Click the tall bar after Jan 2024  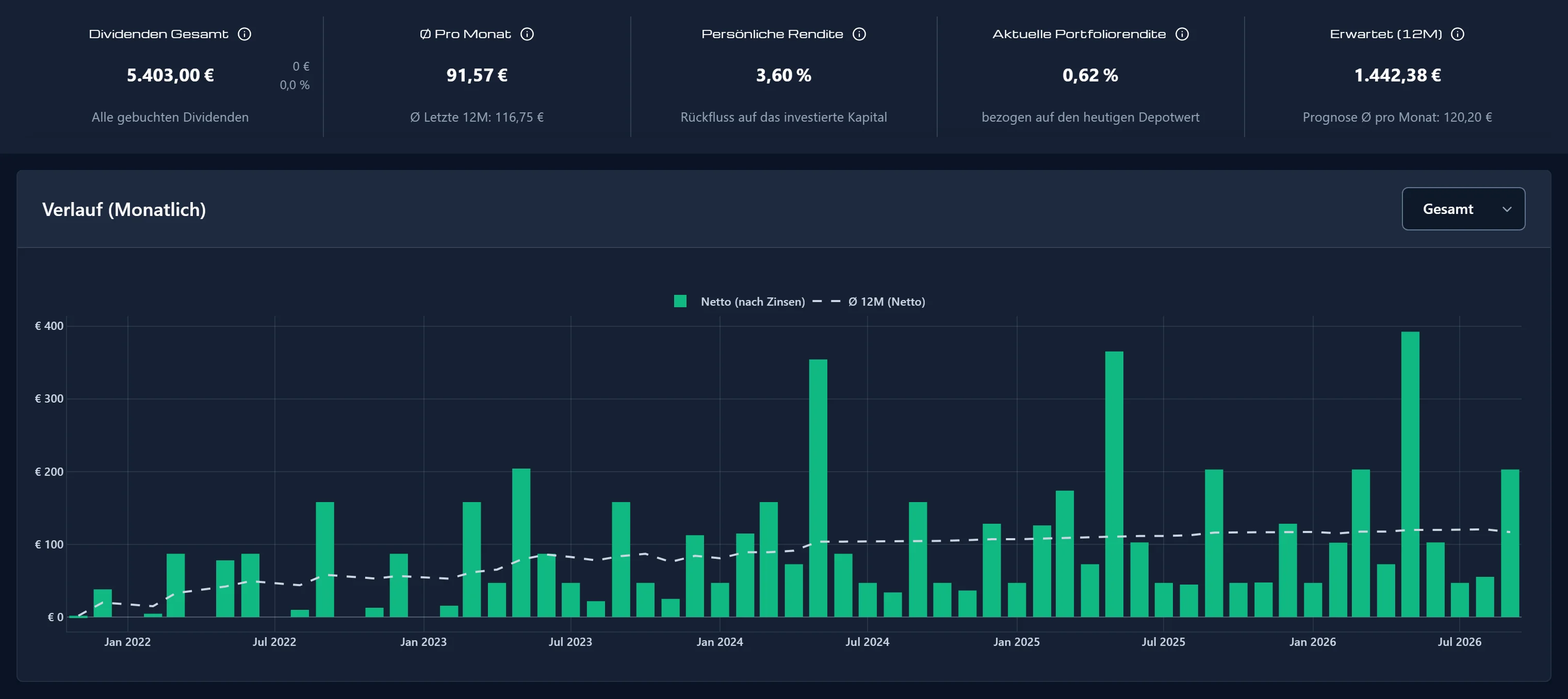coord(818,488)
